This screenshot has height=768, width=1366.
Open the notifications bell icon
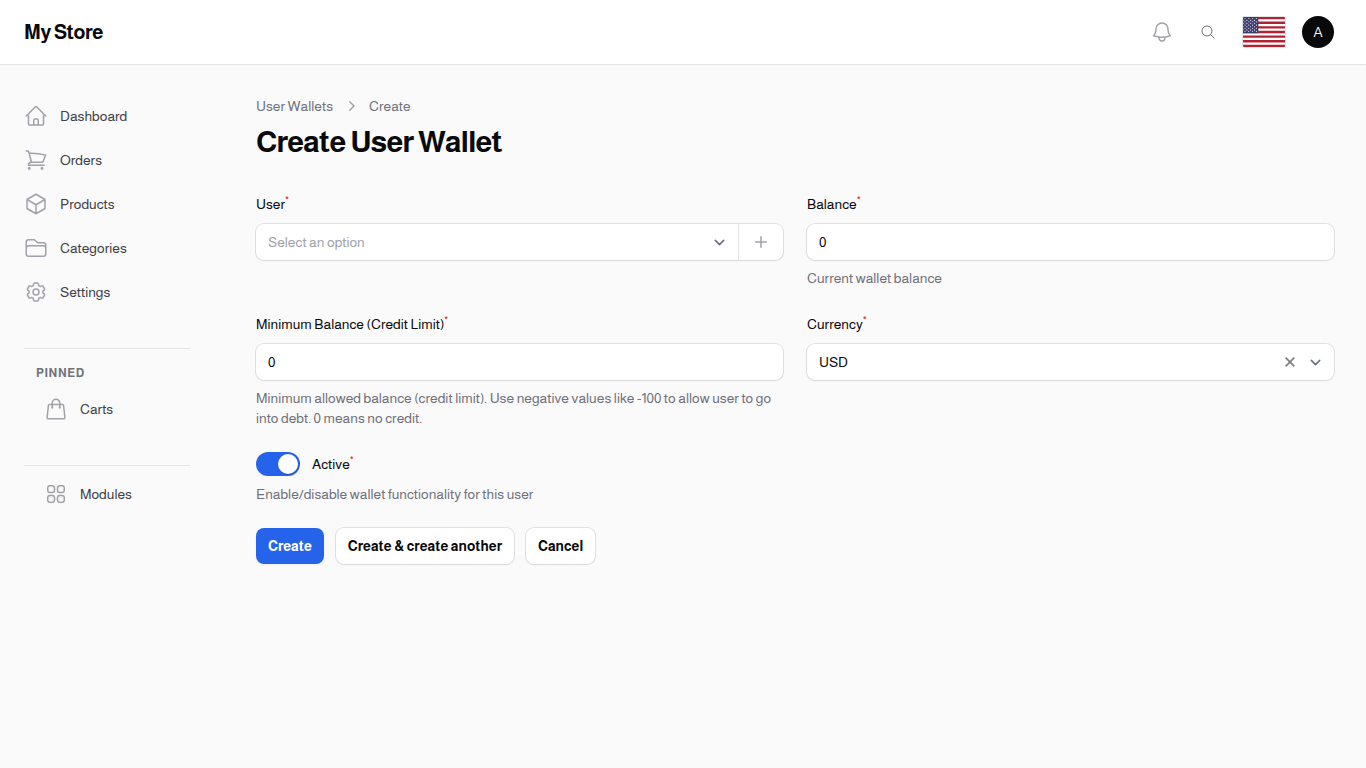click(1162, 31)
